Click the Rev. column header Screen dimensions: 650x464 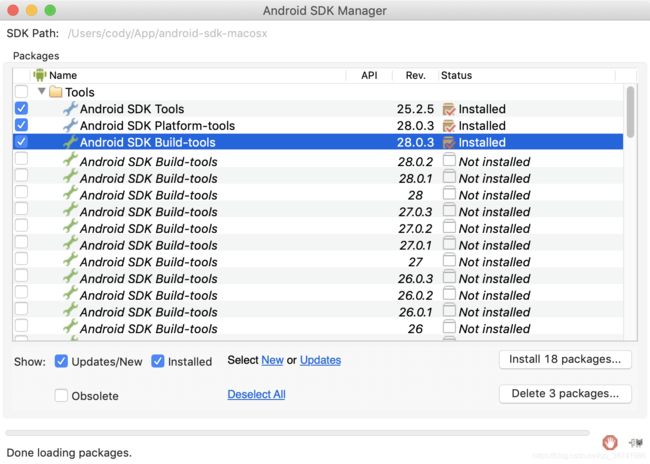click(415, 75)
